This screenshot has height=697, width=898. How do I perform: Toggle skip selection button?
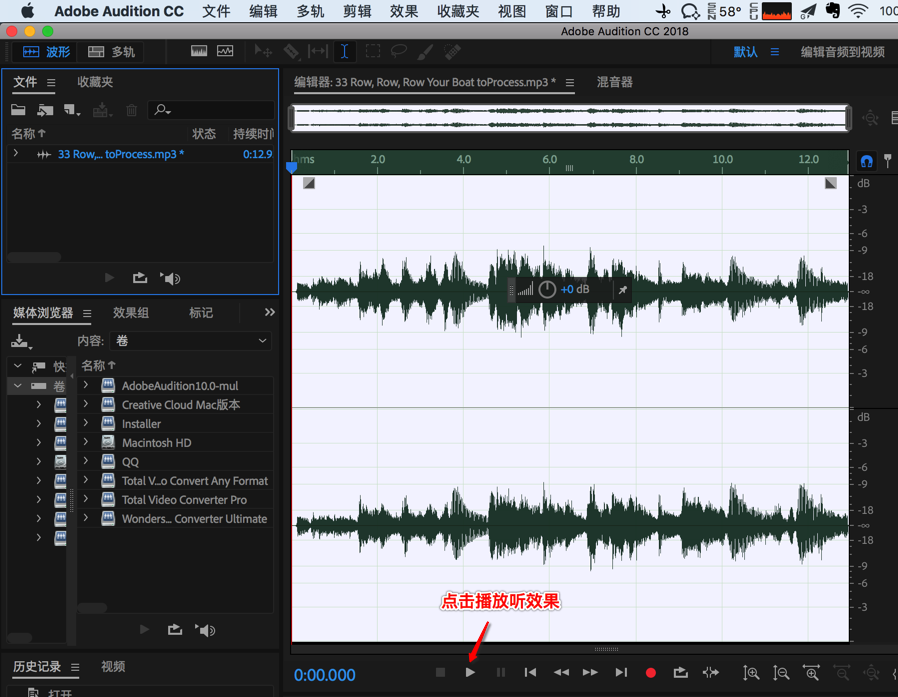(711, 672)
